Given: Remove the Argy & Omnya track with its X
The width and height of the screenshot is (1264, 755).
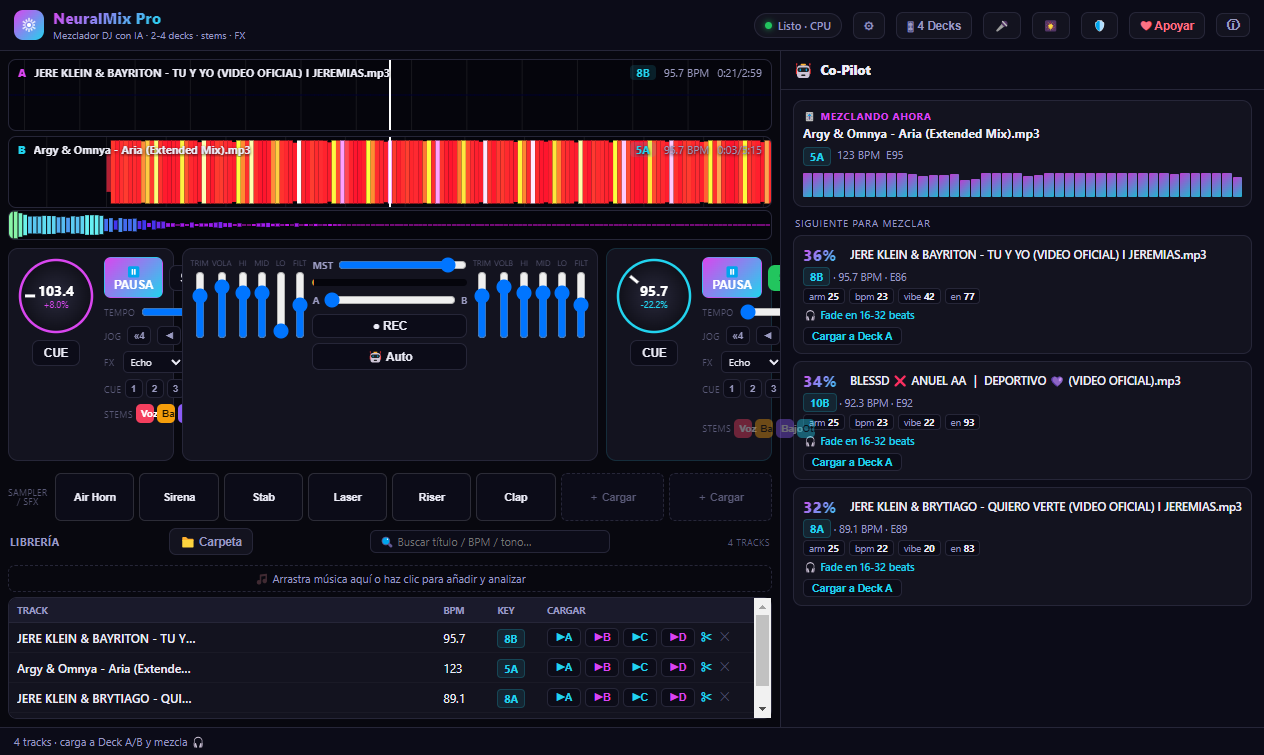Looking at the screenshot, I should (x=725, y=667).
